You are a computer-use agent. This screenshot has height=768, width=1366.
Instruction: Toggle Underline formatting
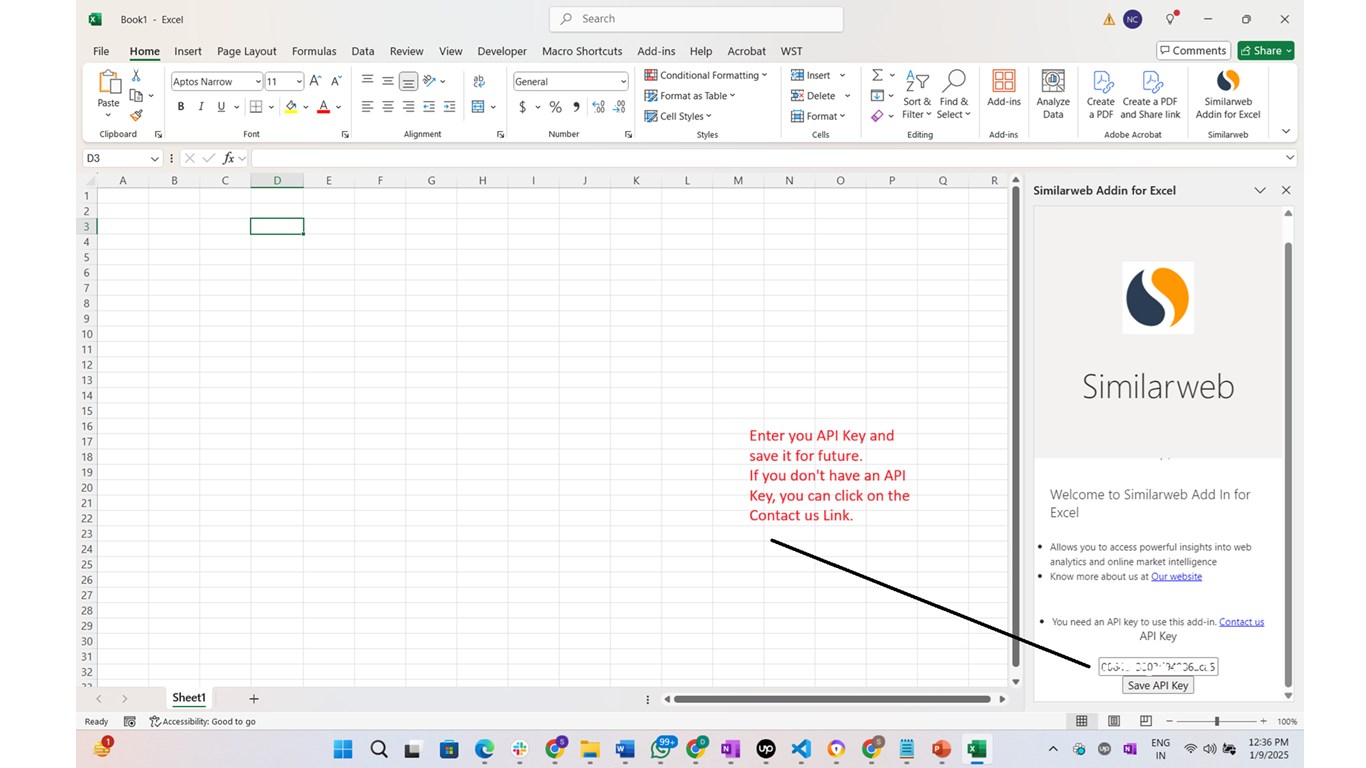(221, 107)
